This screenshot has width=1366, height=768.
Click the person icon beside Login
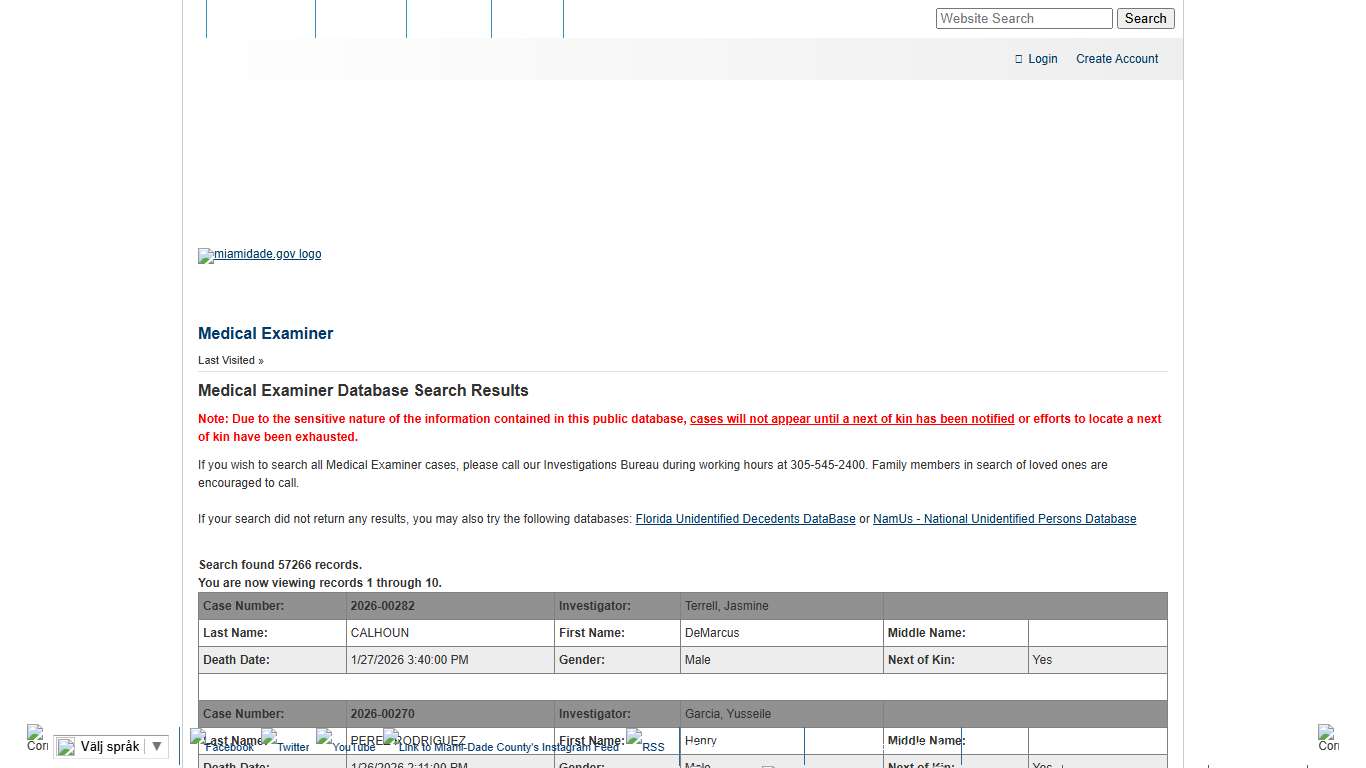point(1018,59)
